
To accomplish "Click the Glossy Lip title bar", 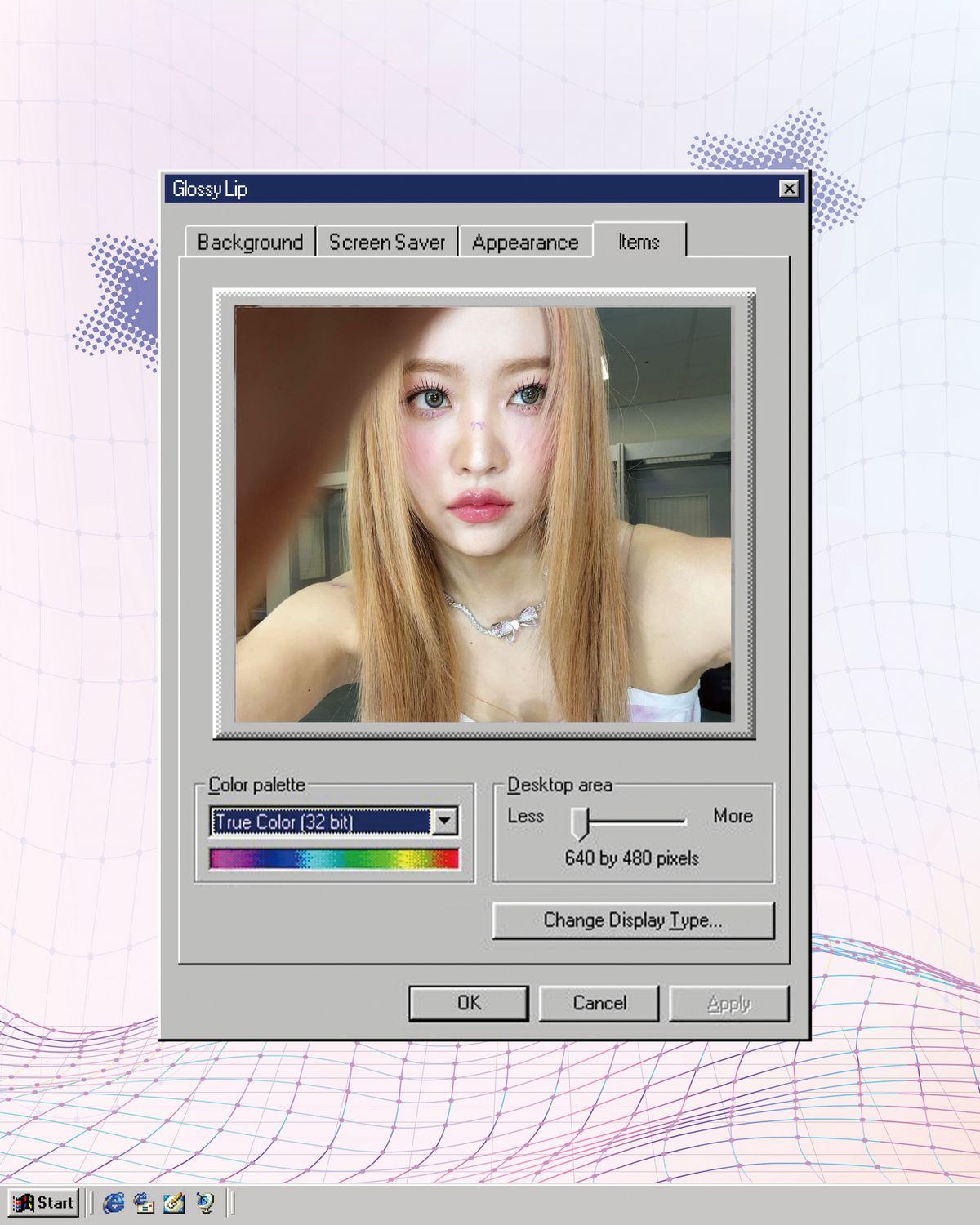I will [x=474, y=189].
